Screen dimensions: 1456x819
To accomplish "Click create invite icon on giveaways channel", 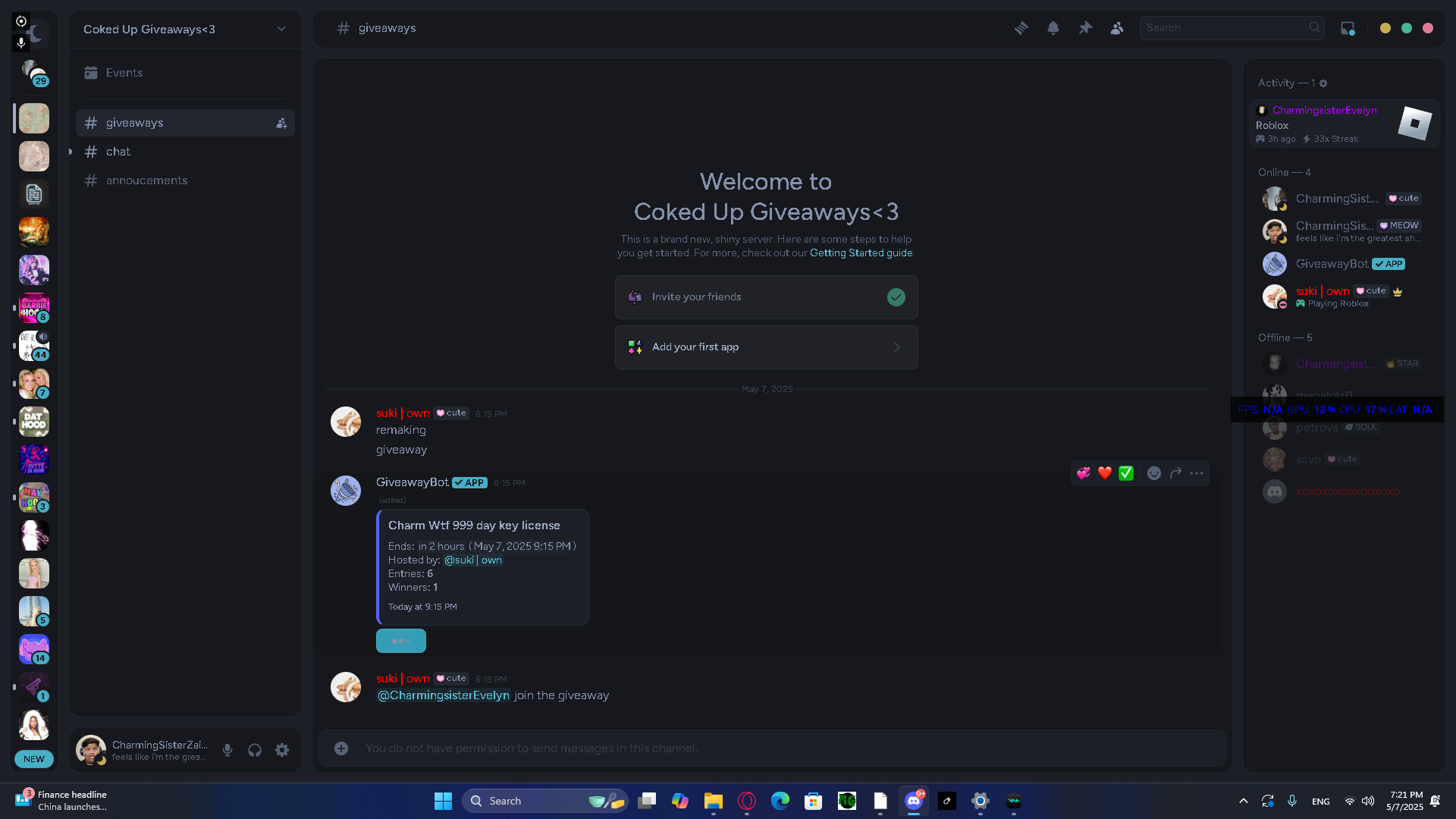I will pos(281,123).
